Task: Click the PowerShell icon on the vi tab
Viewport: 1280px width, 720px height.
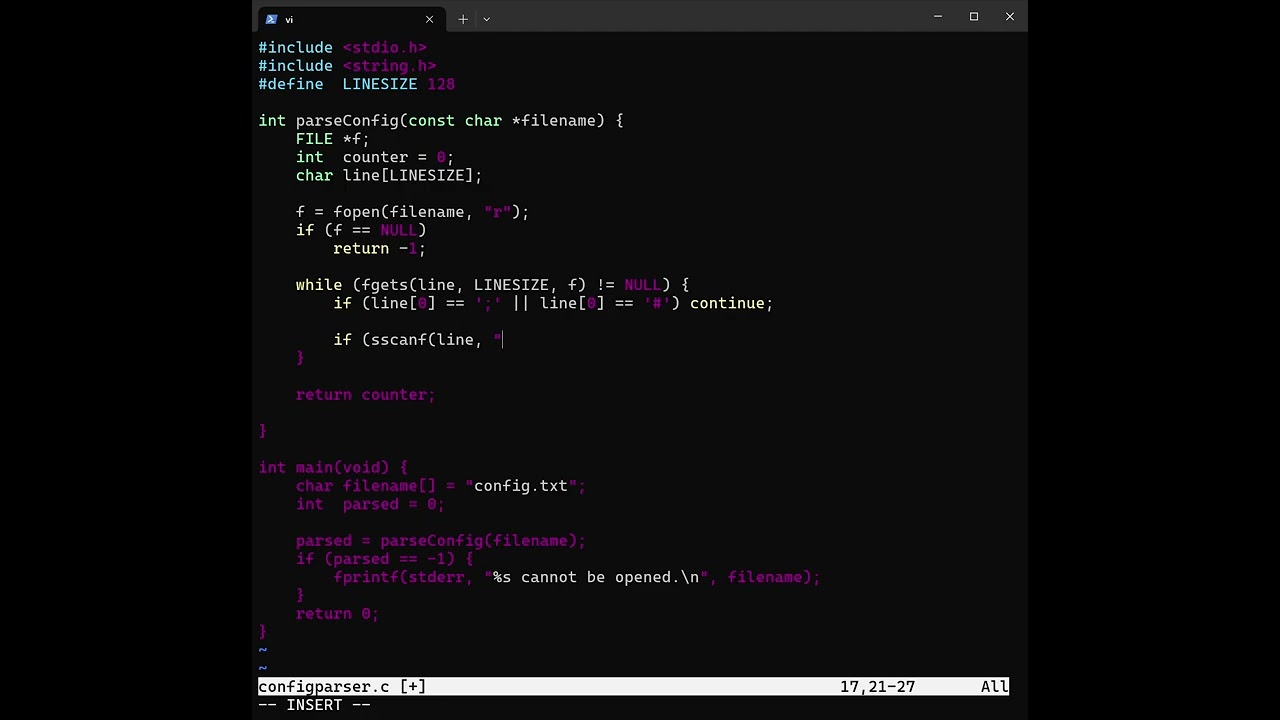Action: click(x=271, y=19)
